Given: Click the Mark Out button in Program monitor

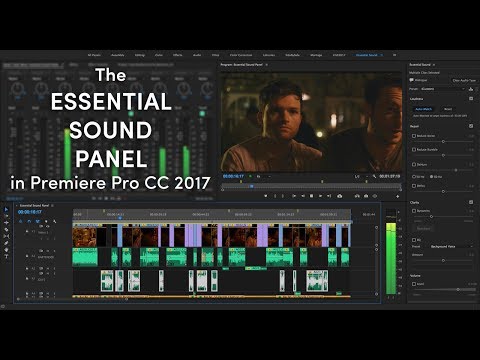Looking at the screenshot, I should click(283, 196).
